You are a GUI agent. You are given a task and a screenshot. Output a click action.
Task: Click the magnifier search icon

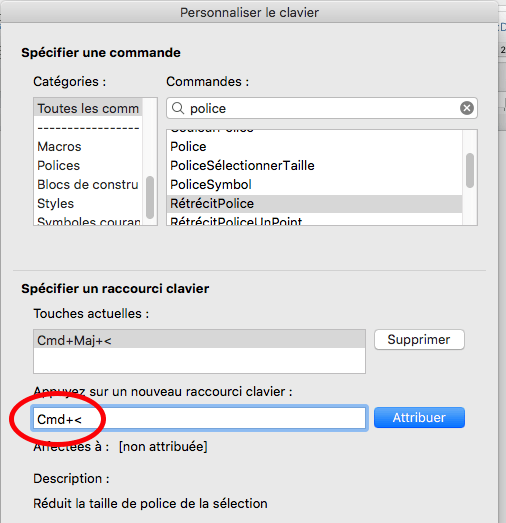tap(178, 108)
